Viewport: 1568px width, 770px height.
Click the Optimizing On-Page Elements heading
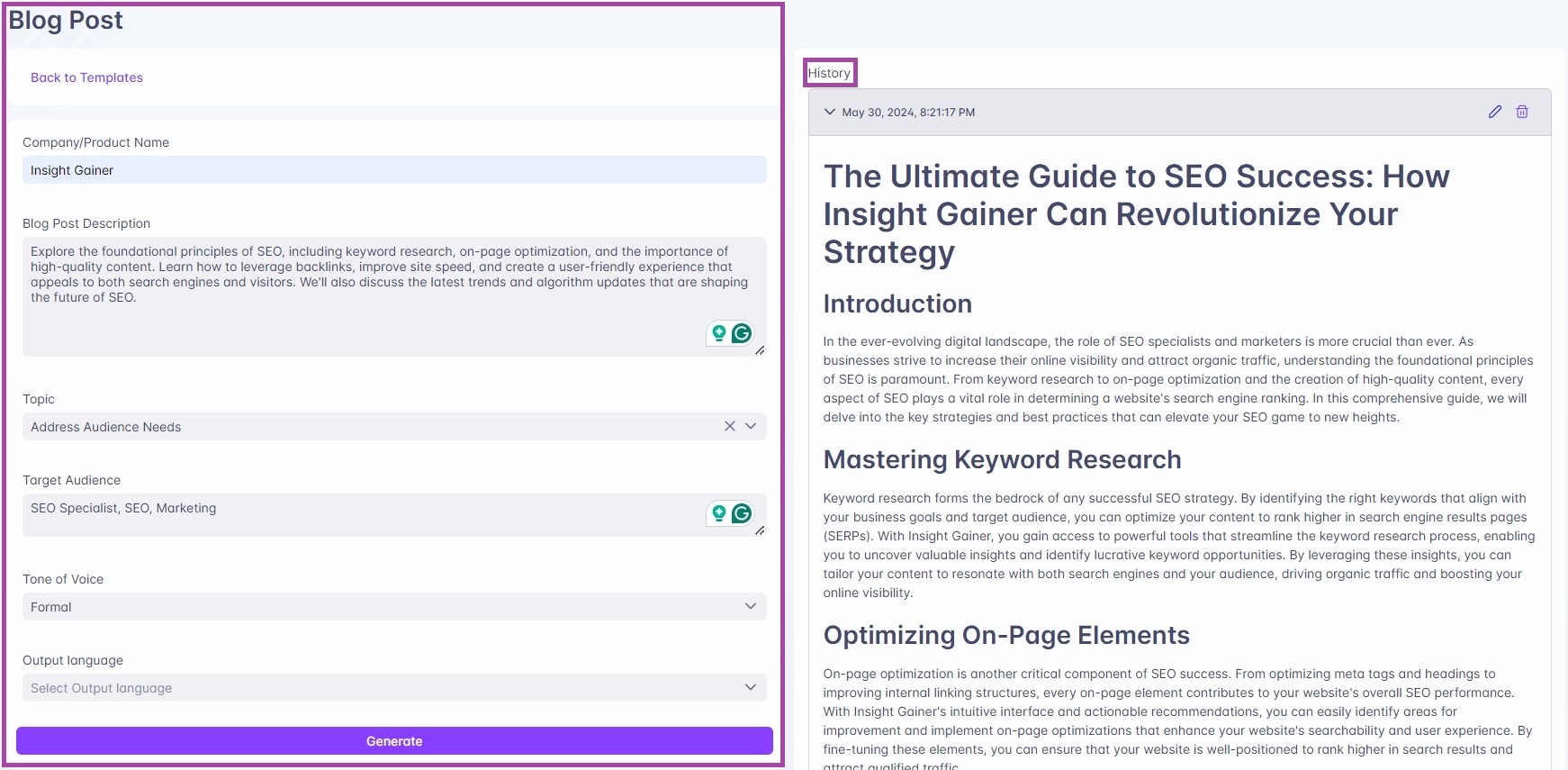click(x=1006, y=635)
